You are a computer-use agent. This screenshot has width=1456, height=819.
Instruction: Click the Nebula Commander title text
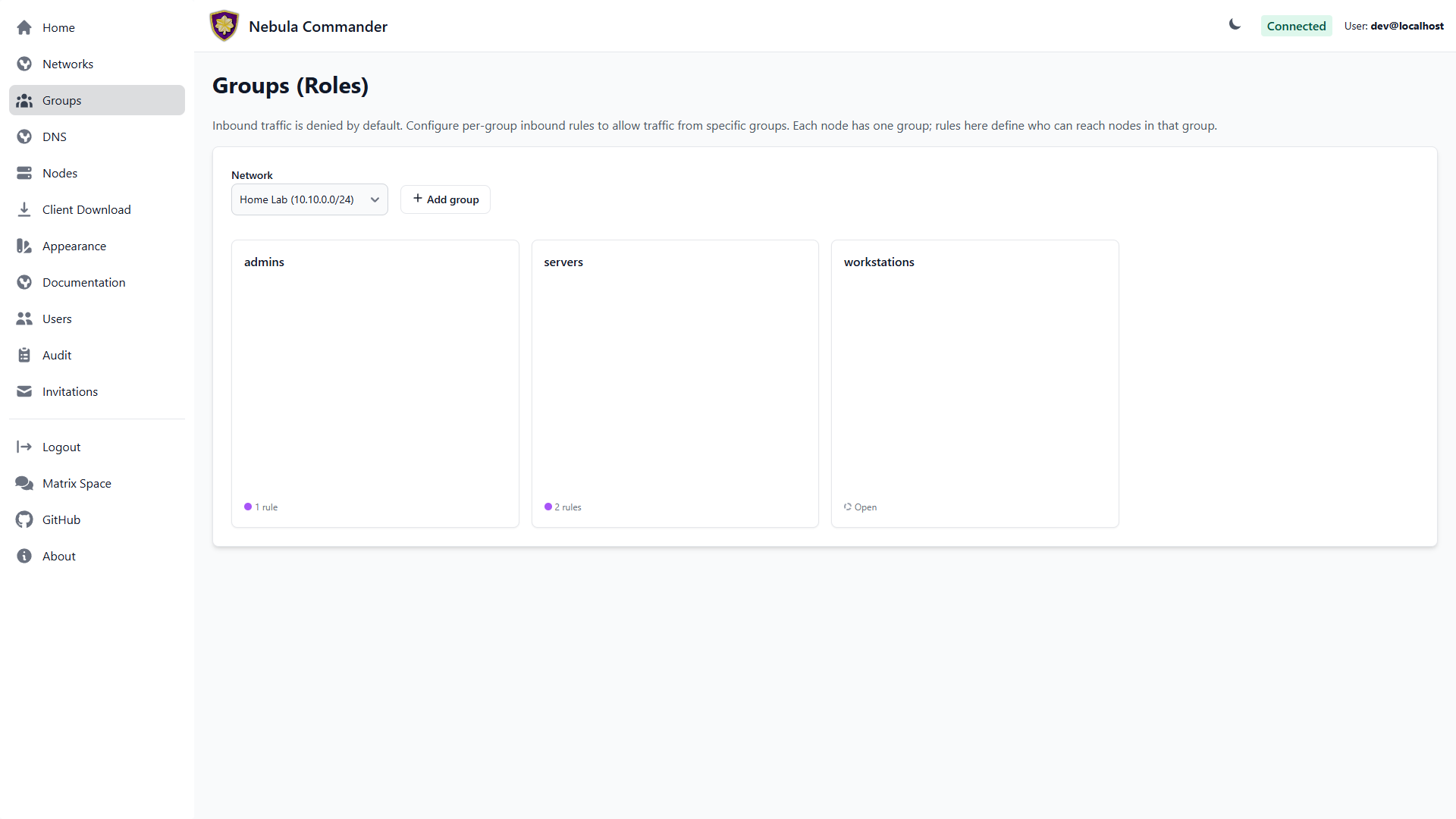pyautogui.click(x=318, y=27)
